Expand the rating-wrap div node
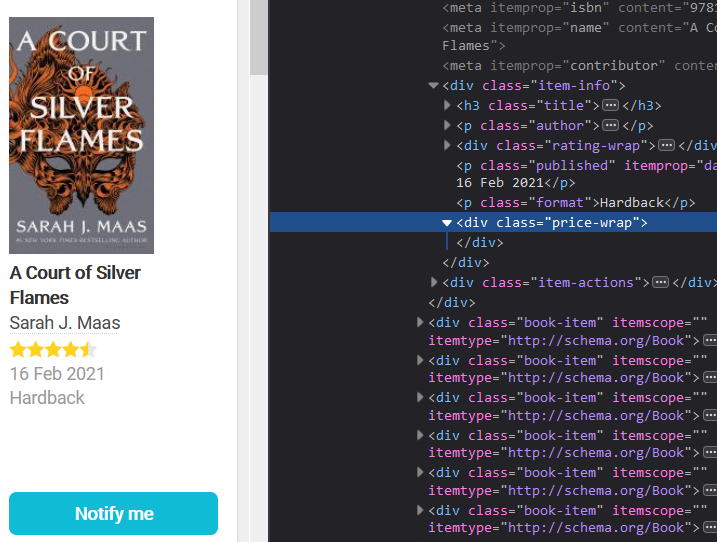Image resolution: width=717 pixels, height=542 pixels. click(x=447, y=145)
